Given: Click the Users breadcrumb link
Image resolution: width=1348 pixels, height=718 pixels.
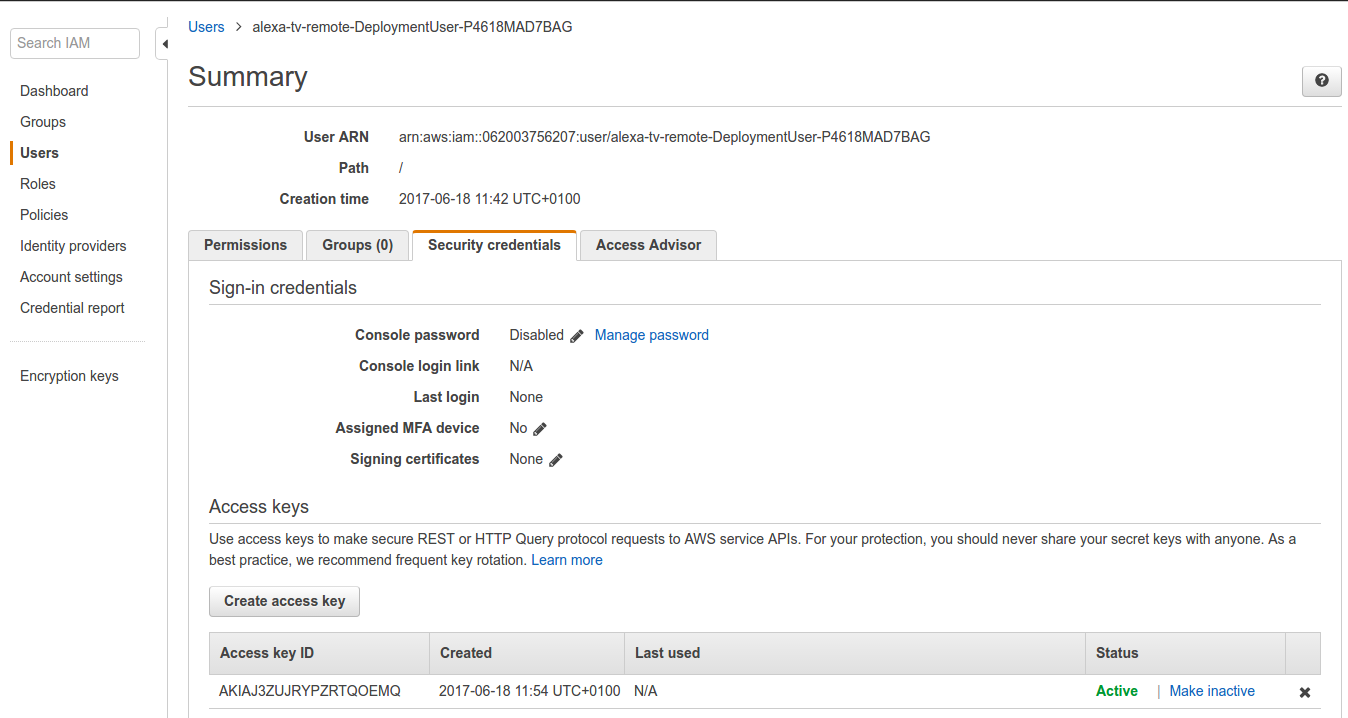Looking at the screenshot, I should tap(206, 27).
